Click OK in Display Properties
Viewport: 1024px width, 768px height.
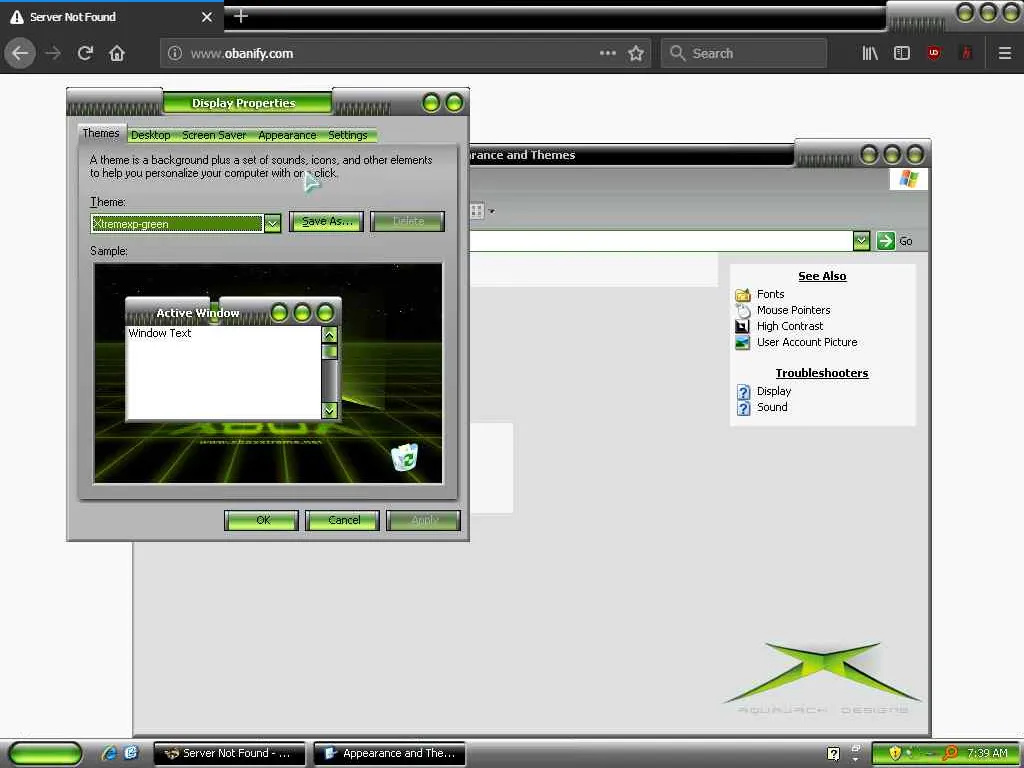point(261,520)
